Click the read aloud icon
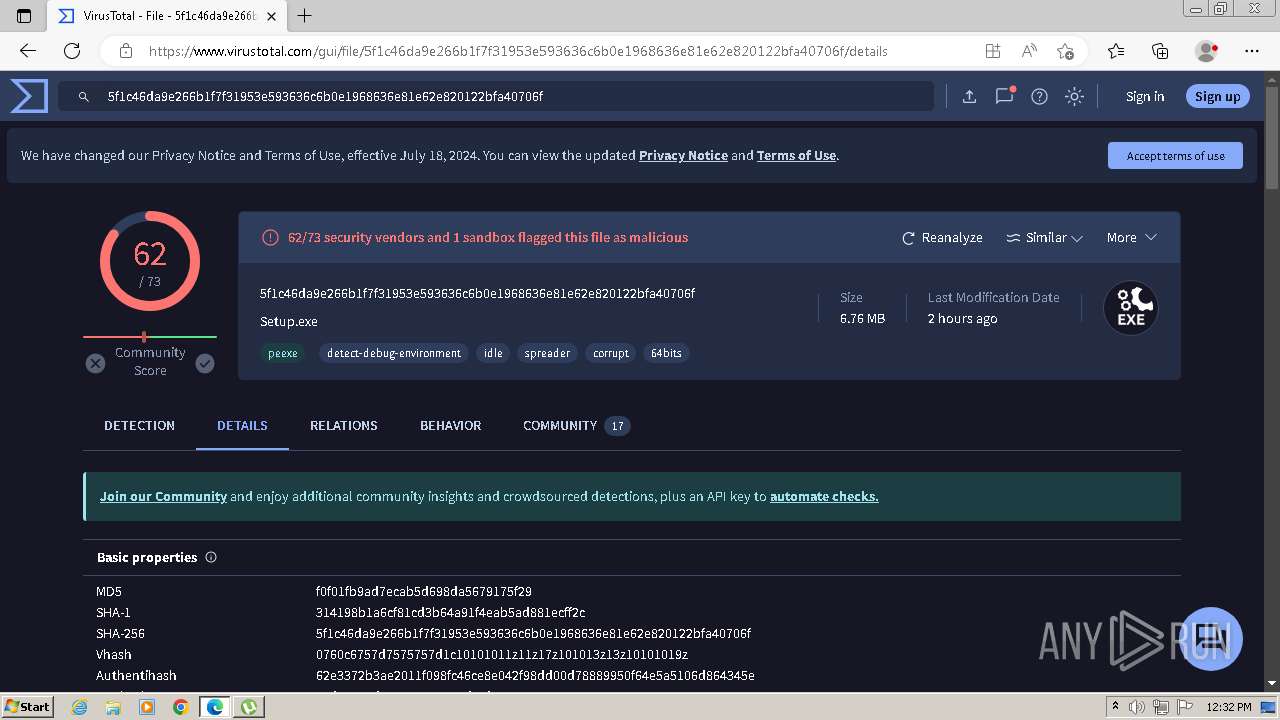 [x=1029, y=51]
